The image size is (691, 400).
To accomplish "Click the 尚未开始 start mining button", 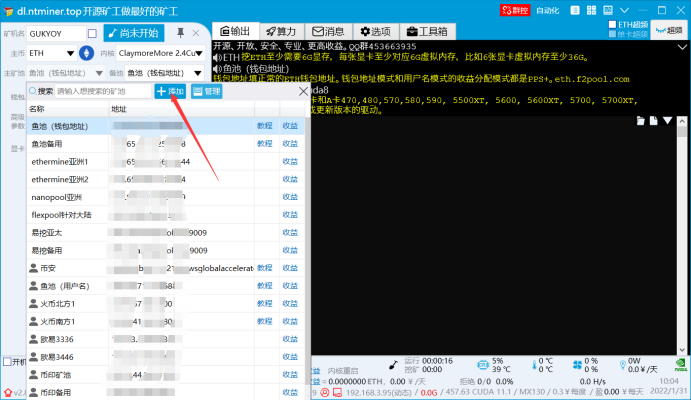I will [136, 33].
